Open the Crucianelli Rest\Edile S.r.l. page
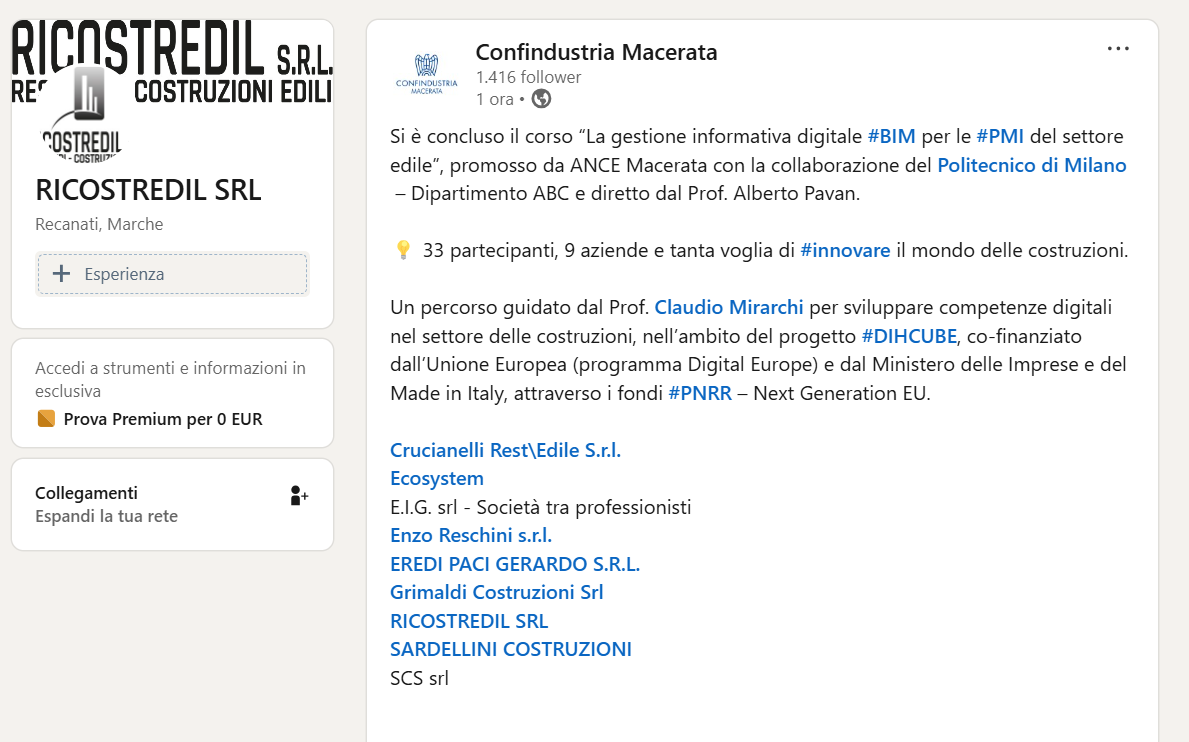 505,450
